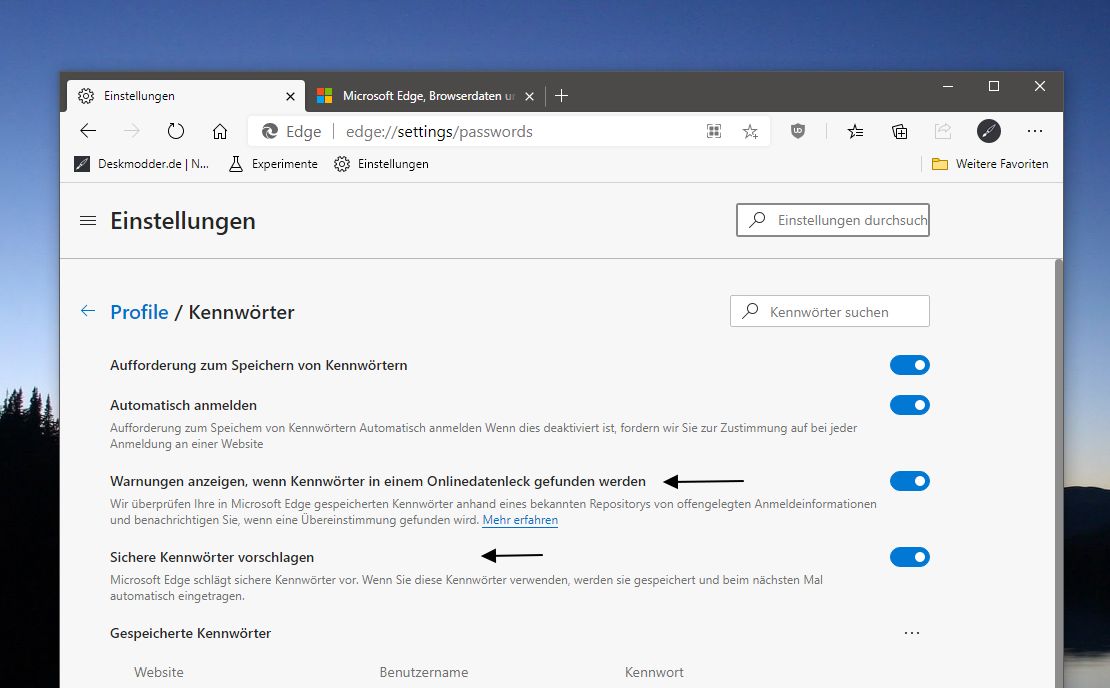Click the Kennwort column header
Image resolution: width=1110 pixels, height=688 pixels.
[x=654, y=672]
